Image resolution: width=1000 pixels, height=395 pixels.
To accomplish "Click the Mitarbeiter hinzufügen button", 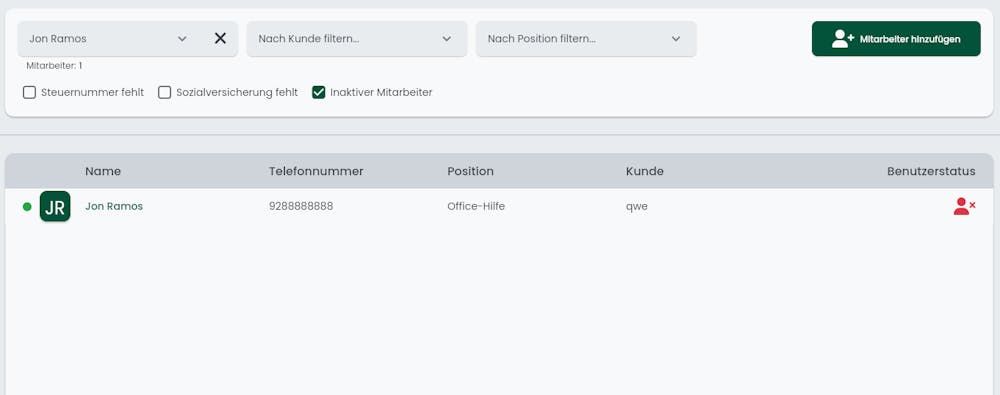I will 896,39.
